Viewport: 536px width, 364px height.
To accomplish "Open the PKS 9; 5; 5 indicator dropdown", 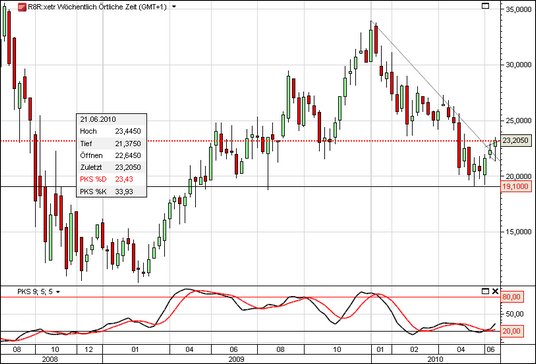I will point(58,292).
